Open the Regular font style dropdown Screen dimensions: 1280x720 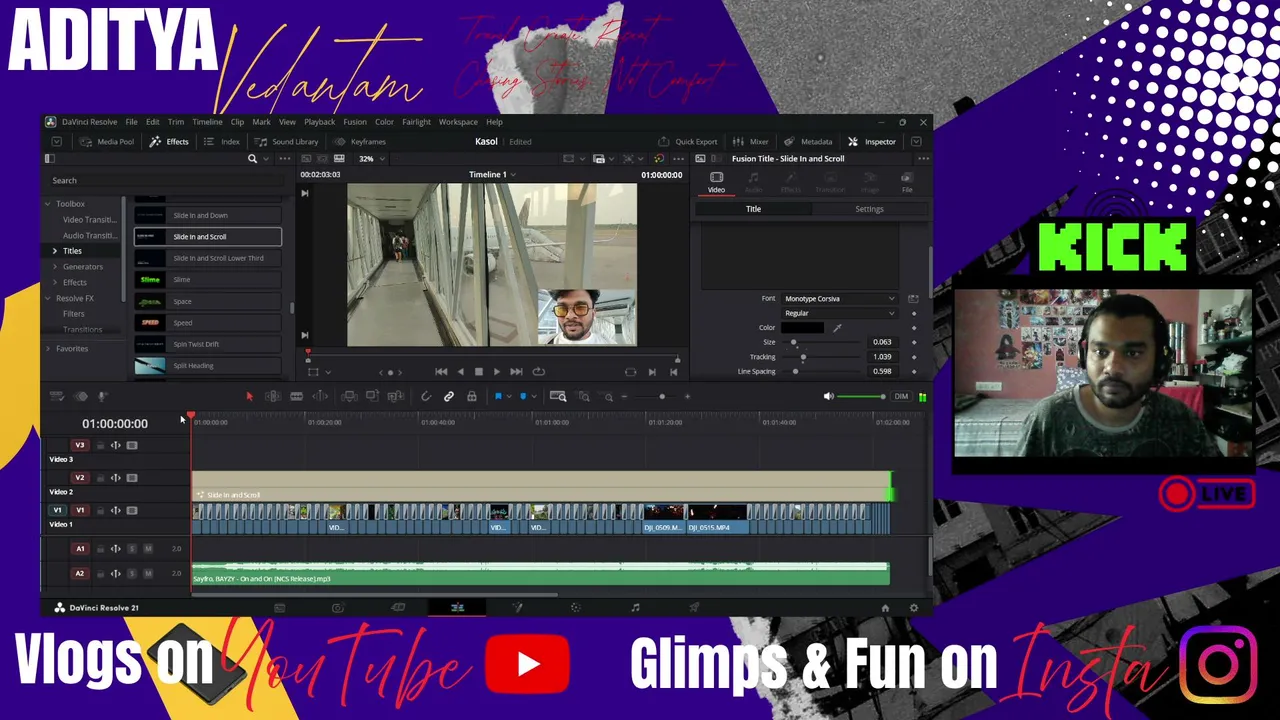click(x=839, y=313)
